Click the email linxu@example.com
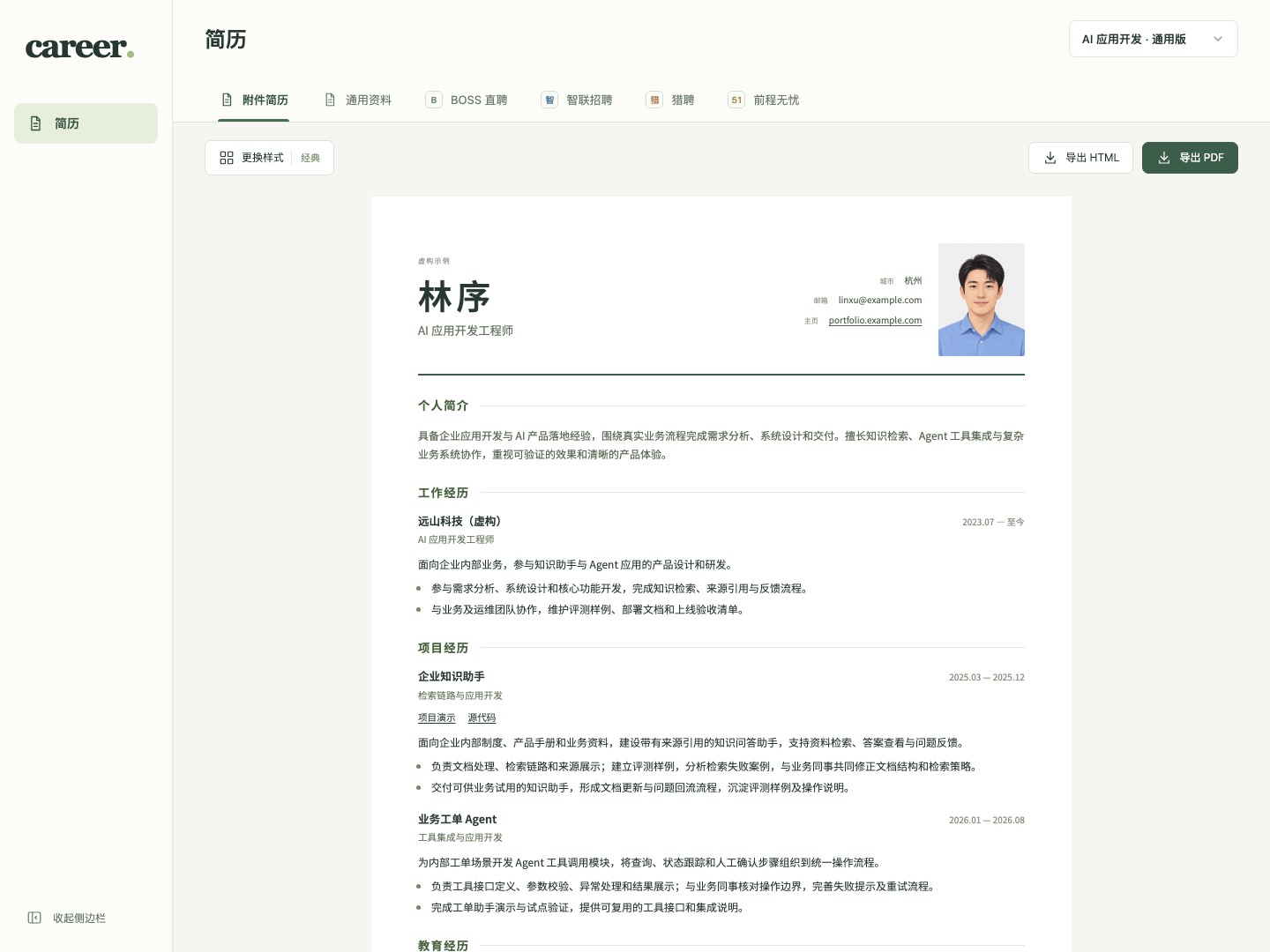The image size is (1270, 952). coord(880,301)
